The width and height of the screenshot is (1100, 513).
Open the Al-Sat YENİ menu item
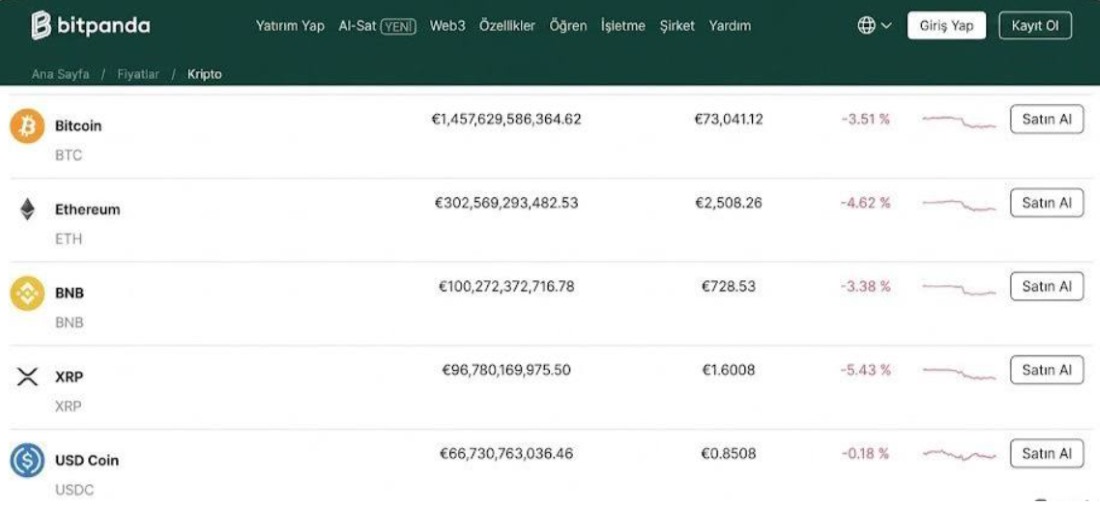(x=377, y=26)
